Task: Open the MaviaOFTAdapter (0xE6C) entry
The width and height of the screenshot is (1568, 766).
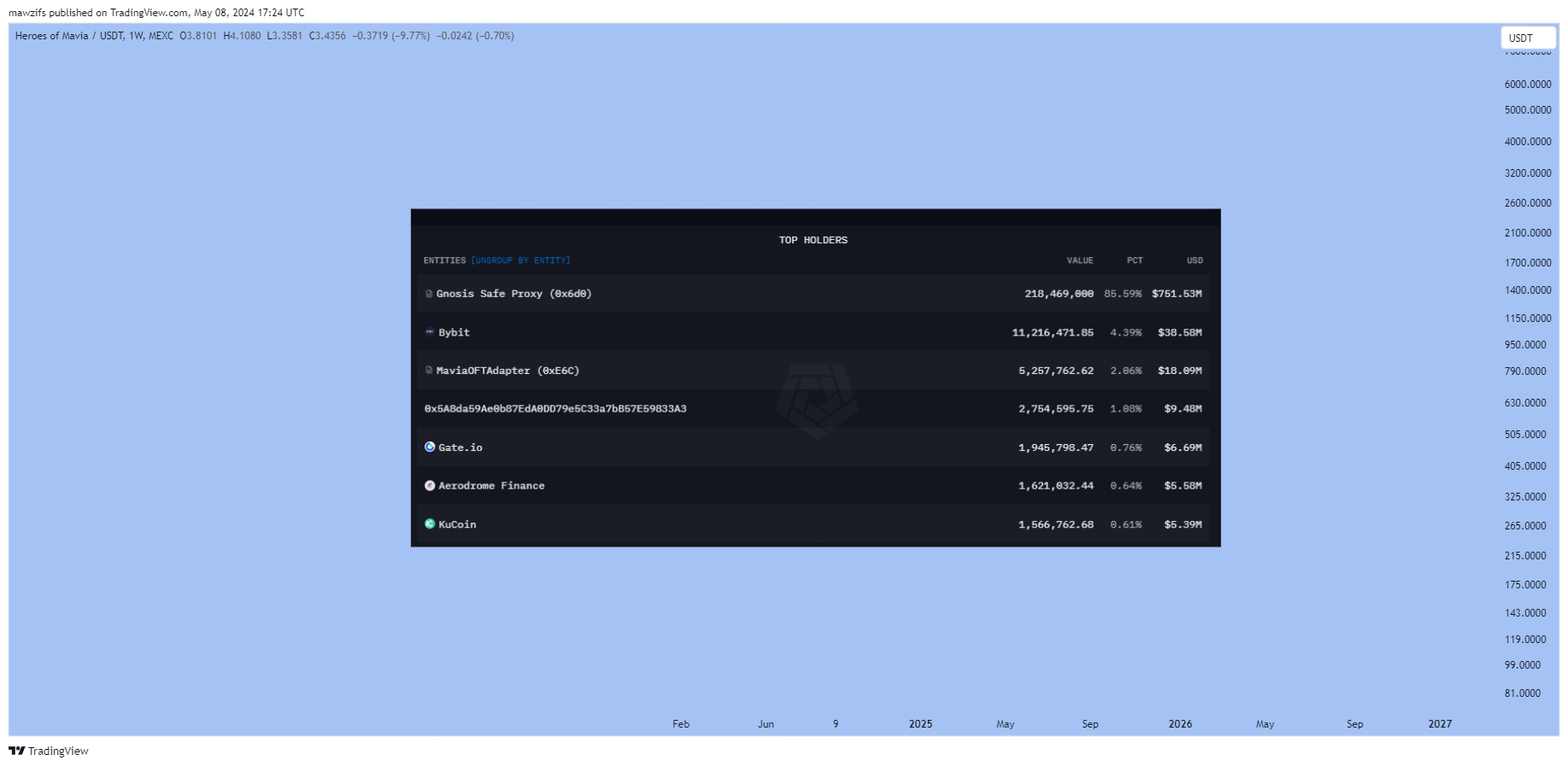Action: tap(508, 371)
